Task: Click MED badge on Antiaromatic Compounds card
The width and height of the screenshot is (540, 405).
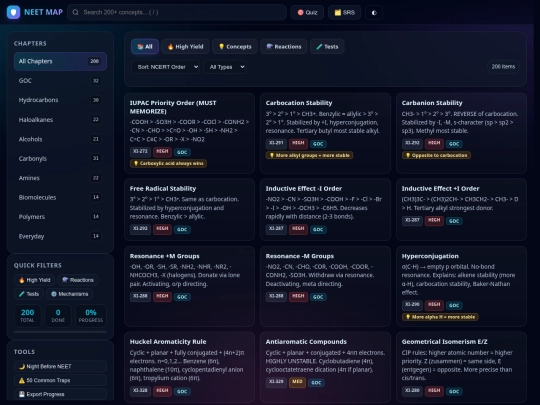Action: coord(297,382)
